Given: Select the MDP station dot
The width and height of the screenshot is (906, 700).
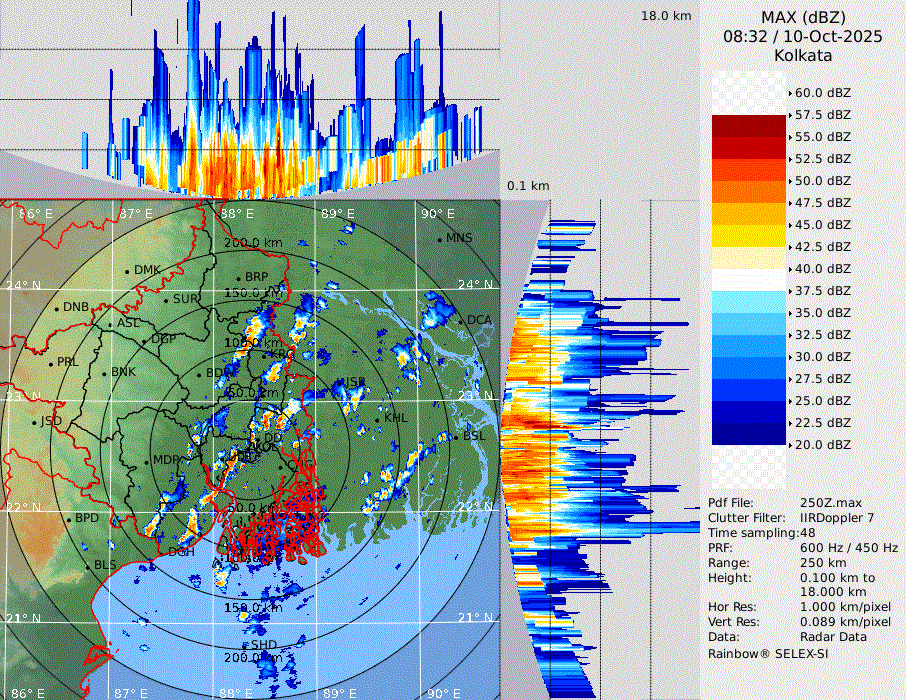Looking at the screenshot, I should coord(147,461).
